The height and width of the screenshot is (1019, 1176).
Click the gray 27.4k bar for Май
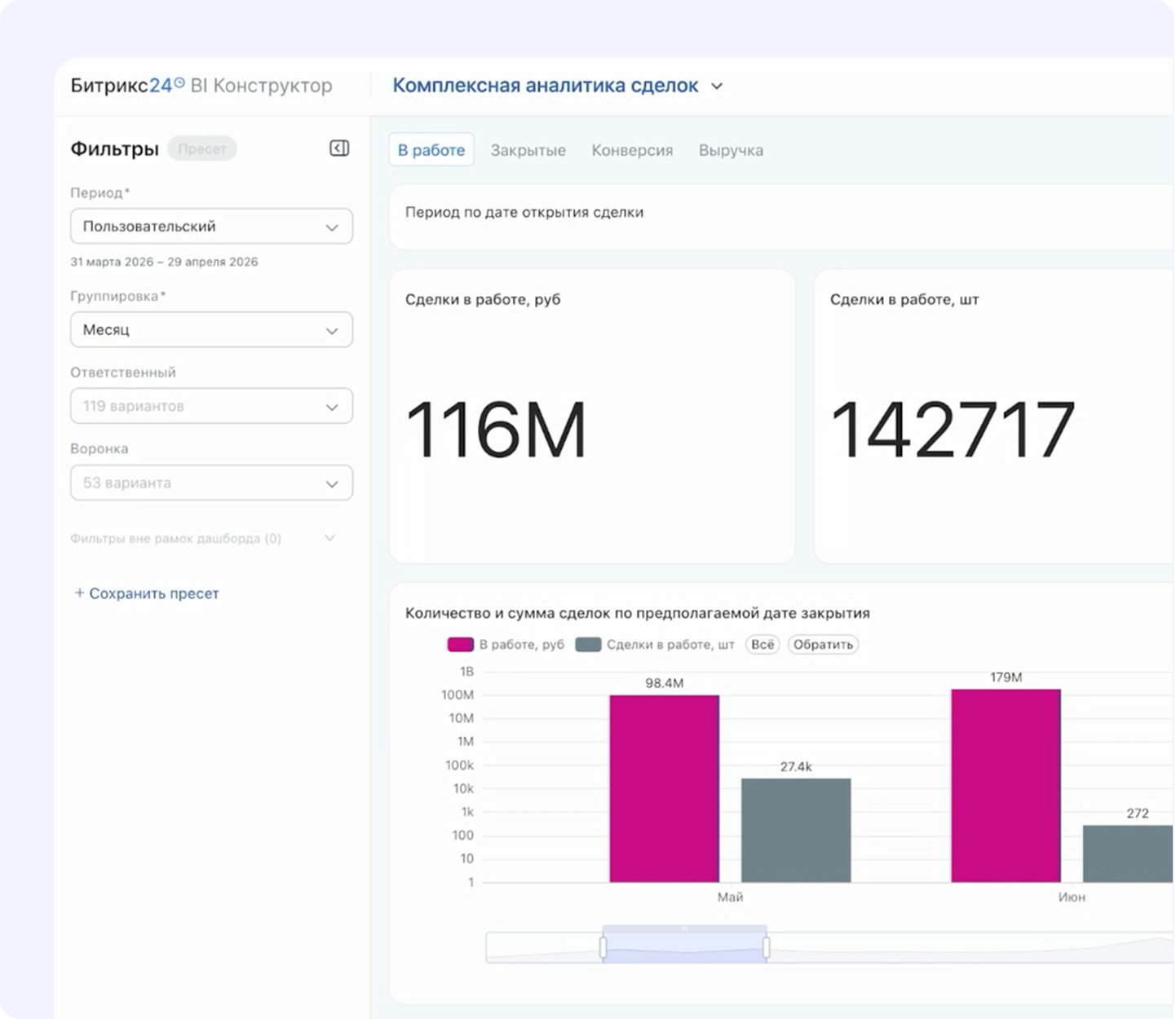tap(796, 830)
